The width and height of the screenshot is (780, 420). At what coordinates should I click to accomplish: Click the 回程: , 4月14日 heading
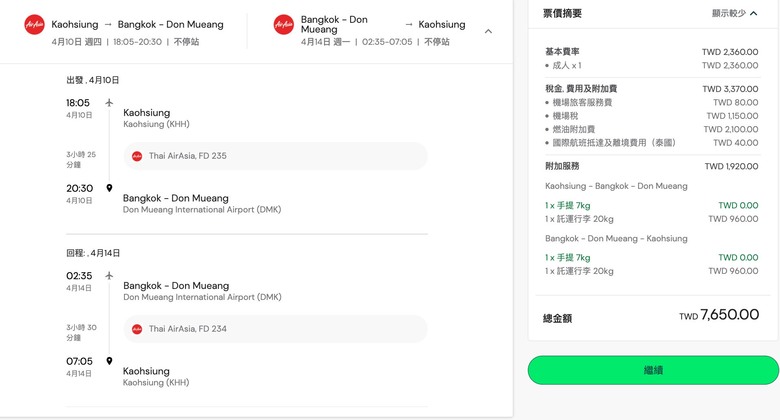coord(93,253)
